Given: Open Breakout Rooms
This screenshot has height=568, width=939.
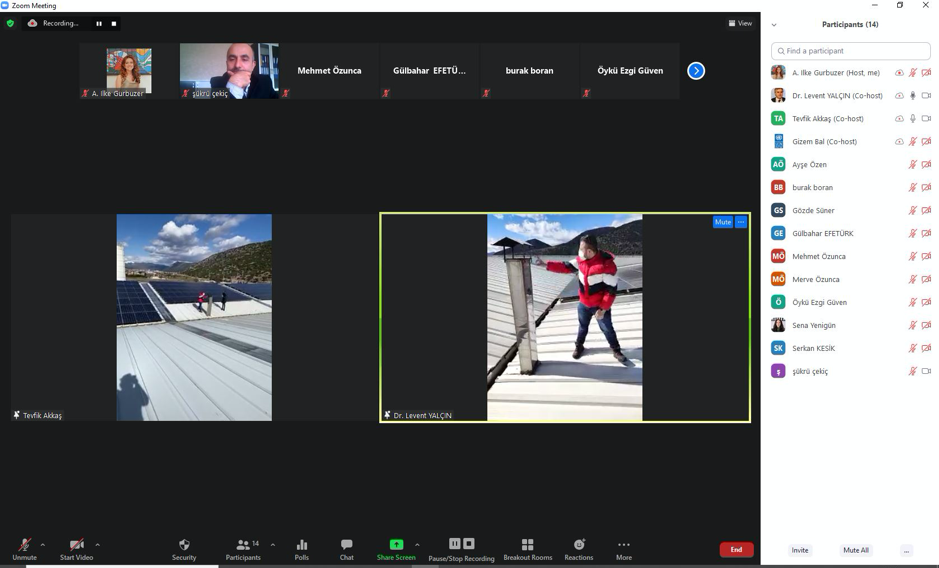Looking at the screenshot, I should [527, 545].
